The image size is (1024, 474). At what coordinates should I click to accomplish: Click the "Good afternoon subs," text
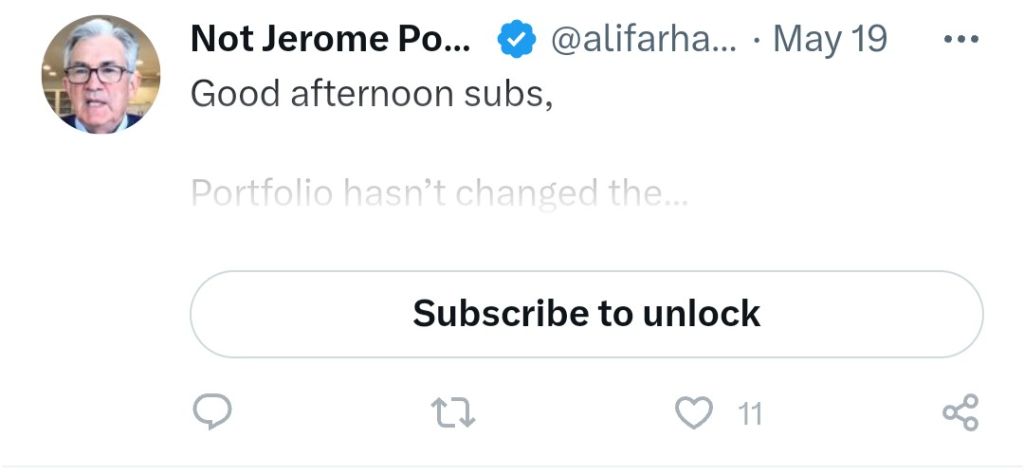(x=371, y=94)
